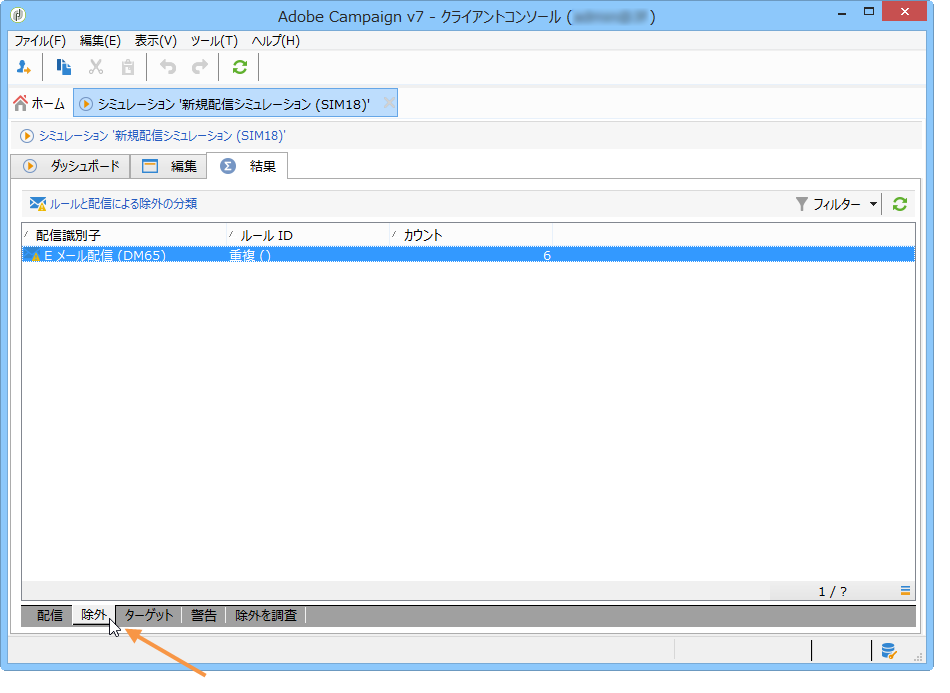Viewport: 950px width, 693px height.
Task: Click the envelope warning icon beside heading
Action: coord(38,204)
